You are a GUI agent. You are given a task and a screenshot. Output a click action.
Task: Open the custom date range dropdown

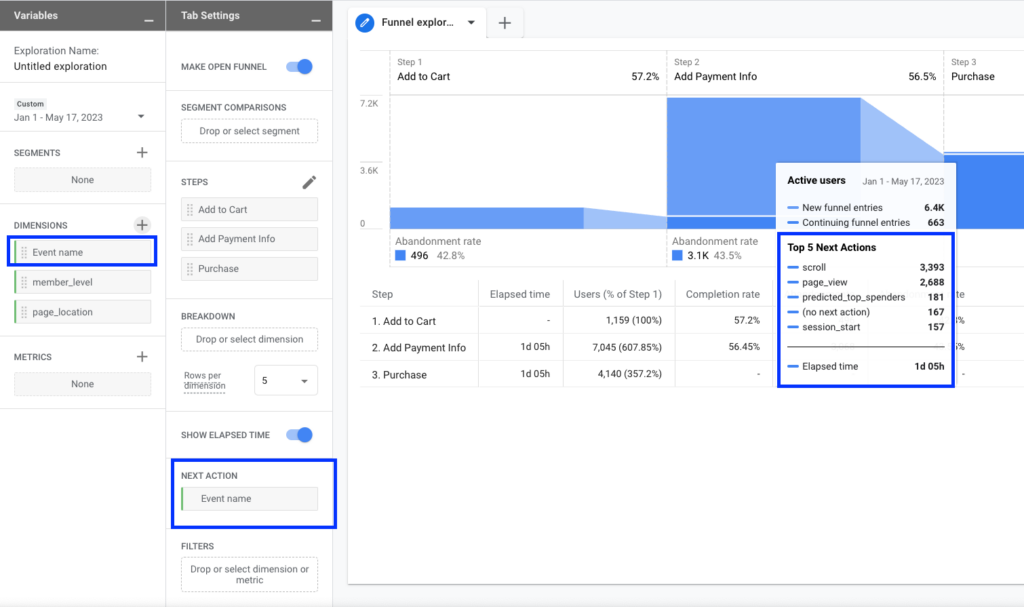(x=141, y=117)
